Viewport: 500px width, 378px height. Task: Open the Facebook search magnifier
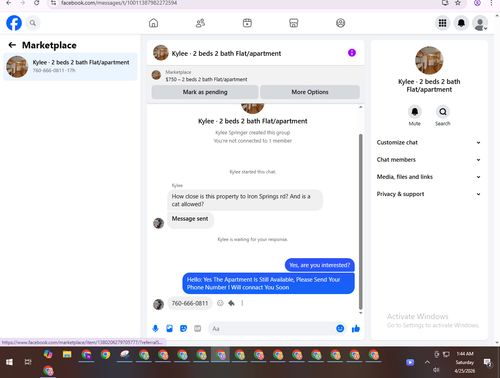point(33,23)
